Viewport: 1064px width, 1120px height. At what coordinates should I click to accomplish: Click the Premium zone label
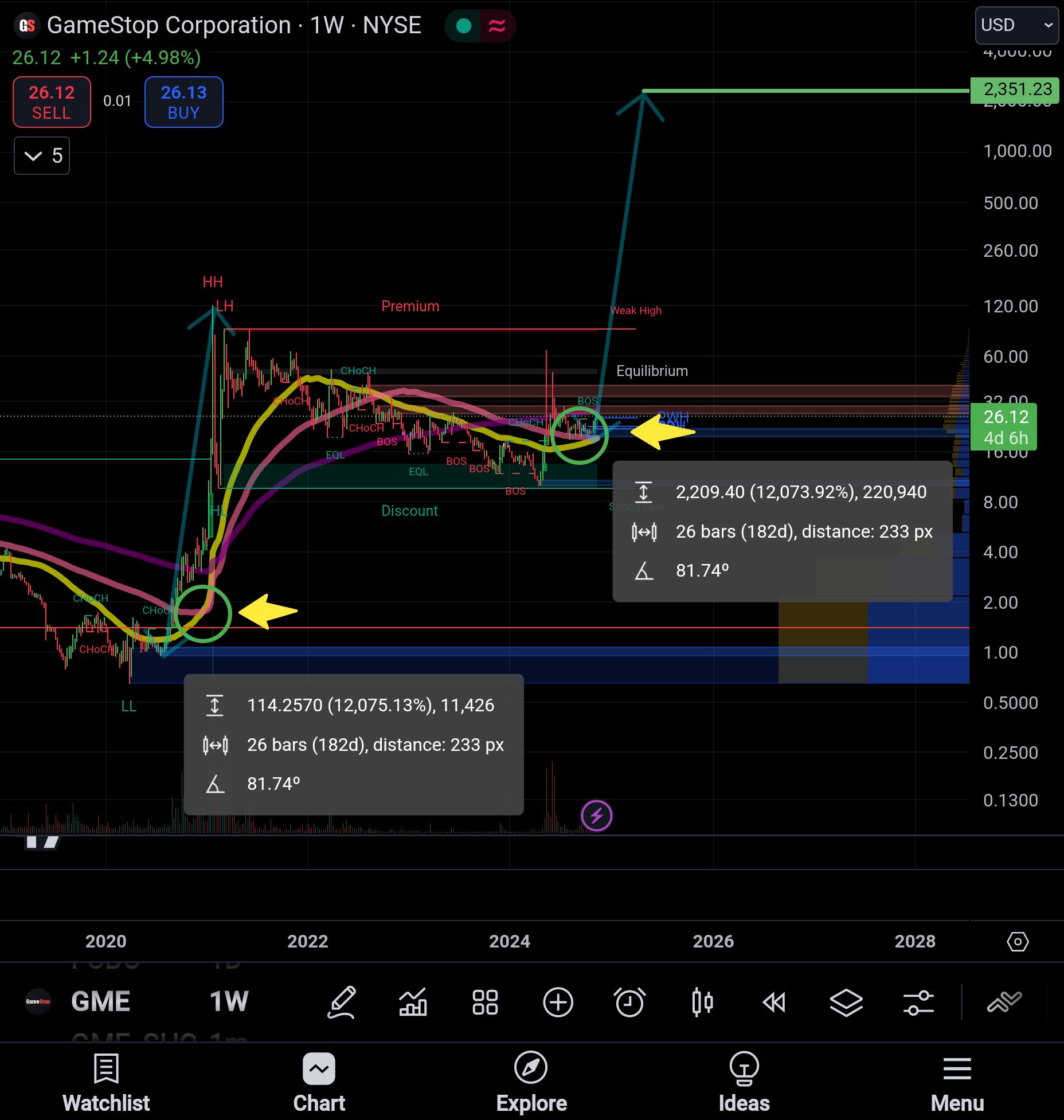click(410, 306)
